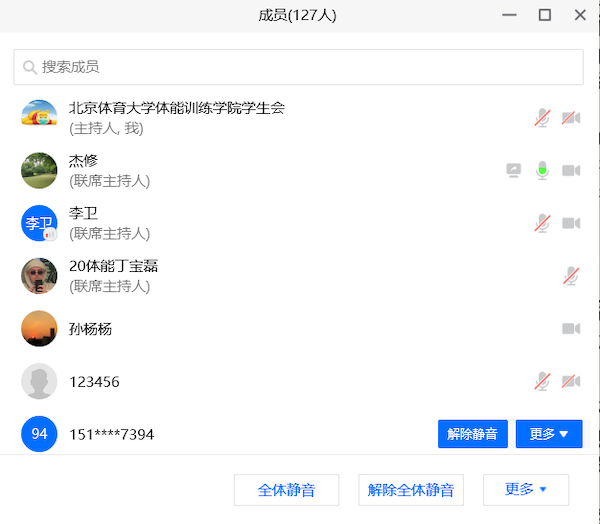Viewport: 600px width, 524px height.
Task: Select the member name 20体能丁宝磊
Action: coord(113,266)
